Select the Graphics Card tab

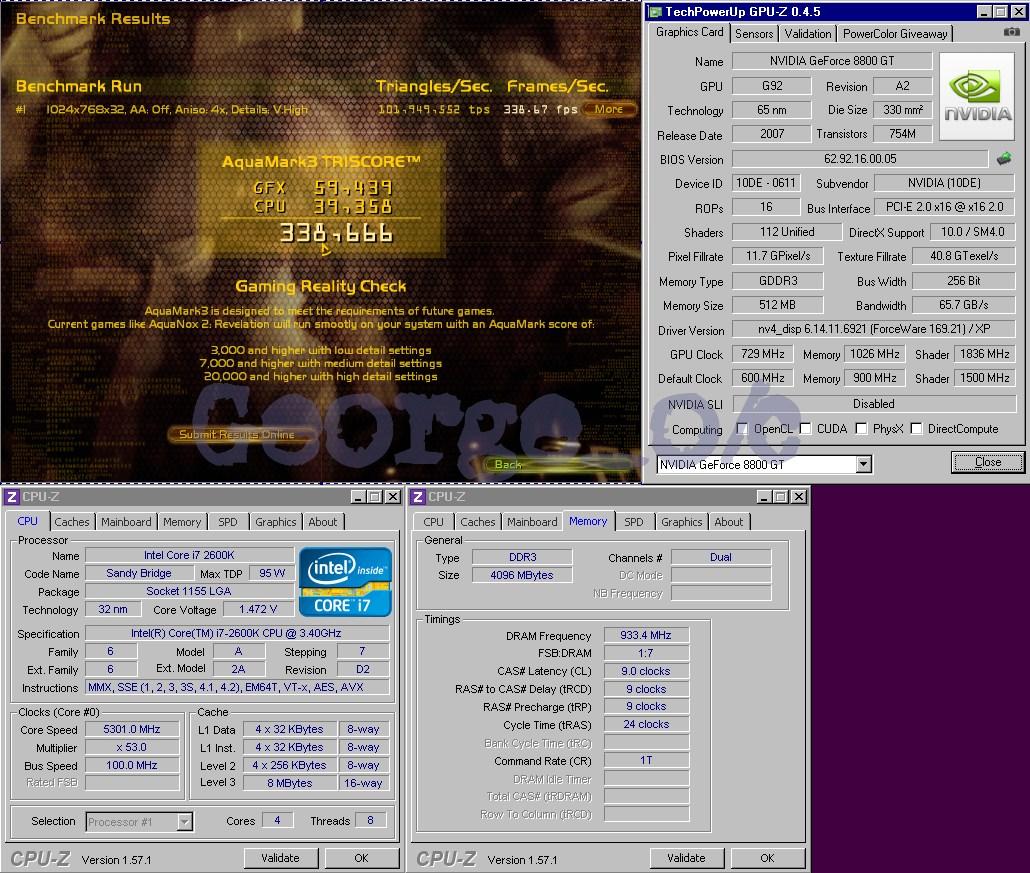click(x=689, y=32)
